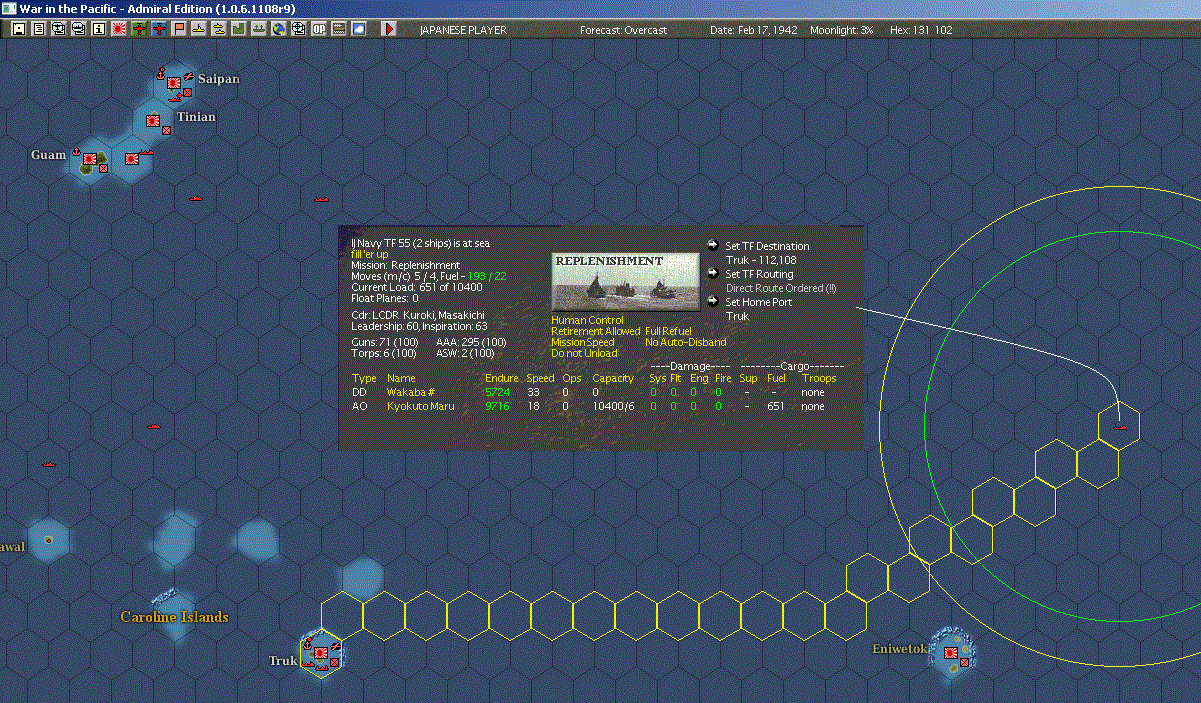Select the Saipan base flag icon
This screenshot has height=703, width=1201.
coord(173,82)
